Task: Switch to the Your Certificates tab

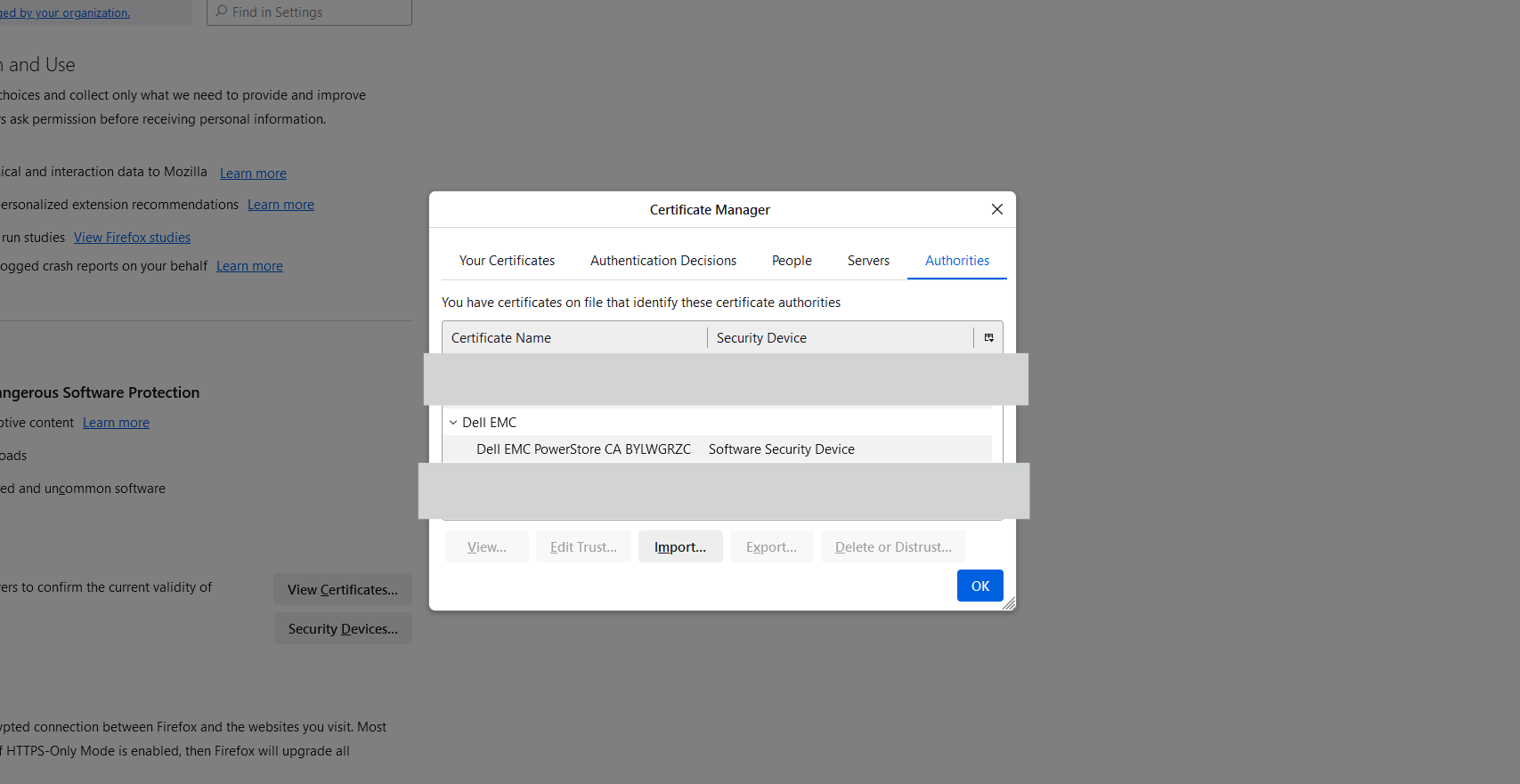Action: (x=507, y=261)
